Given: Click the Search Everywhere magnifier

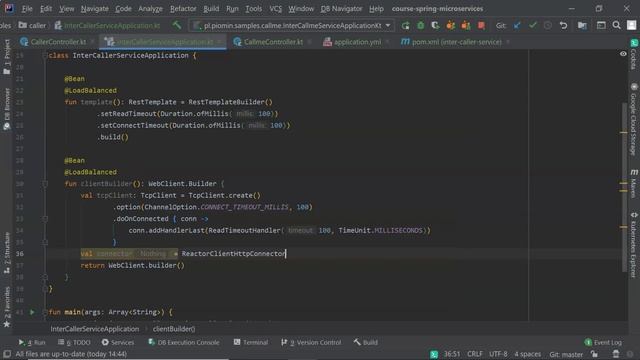Looking at the screenshot, I should click(616, 26).
